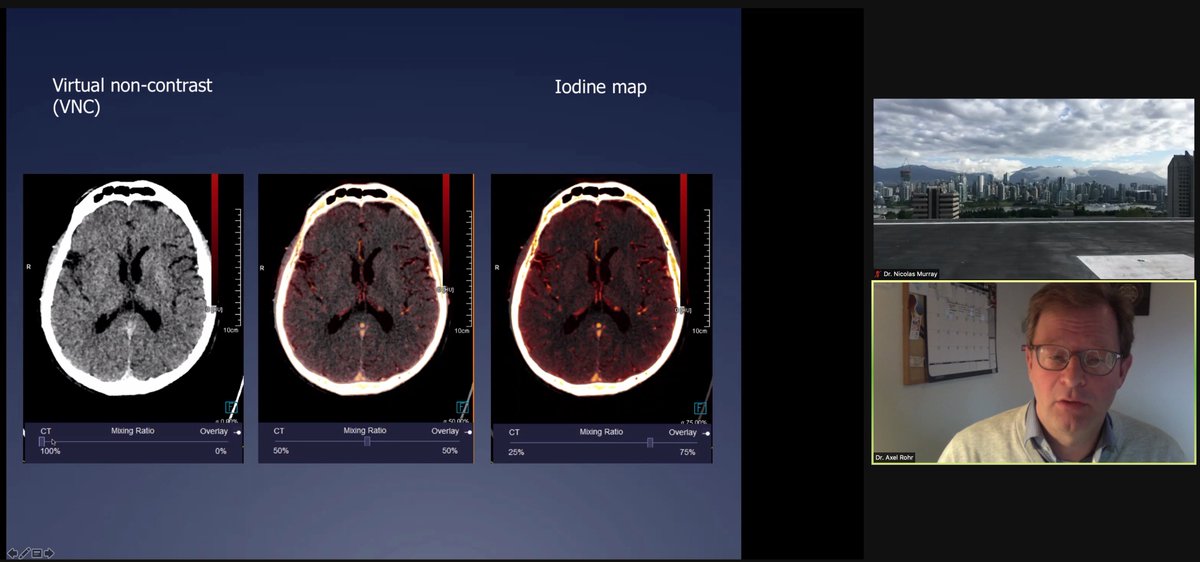Select the pen annotation tool icon
The width and height of the screenshot is (1200, 562).
coord(25,553)
